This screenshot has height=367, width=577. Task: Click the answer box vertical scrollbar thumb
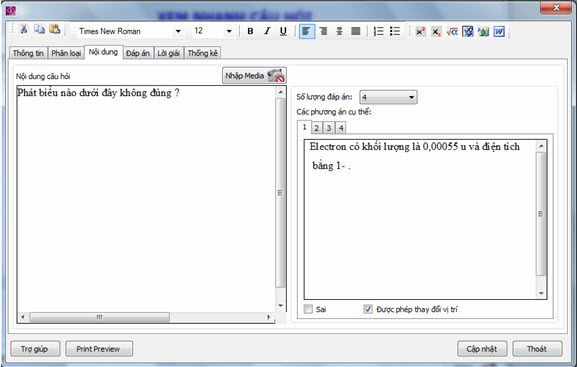541,214
